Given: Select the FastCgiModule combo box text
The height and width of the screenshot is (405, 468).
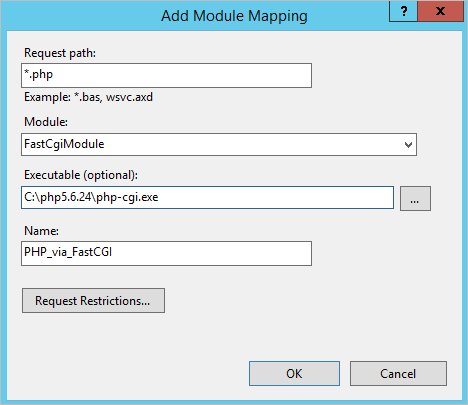Looking at the screenshot, I should [x=64, y=144].
